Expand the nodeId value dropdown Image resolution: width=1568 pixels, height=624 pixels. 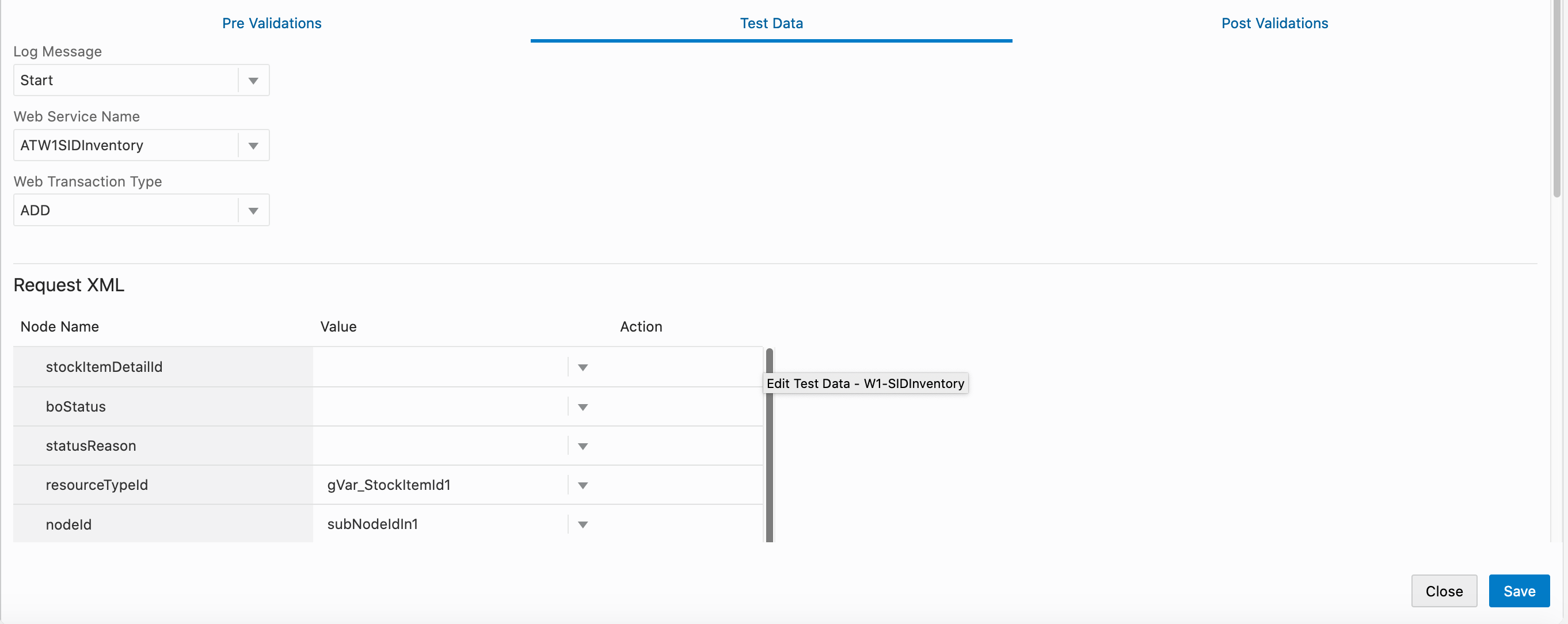(583, 524)
